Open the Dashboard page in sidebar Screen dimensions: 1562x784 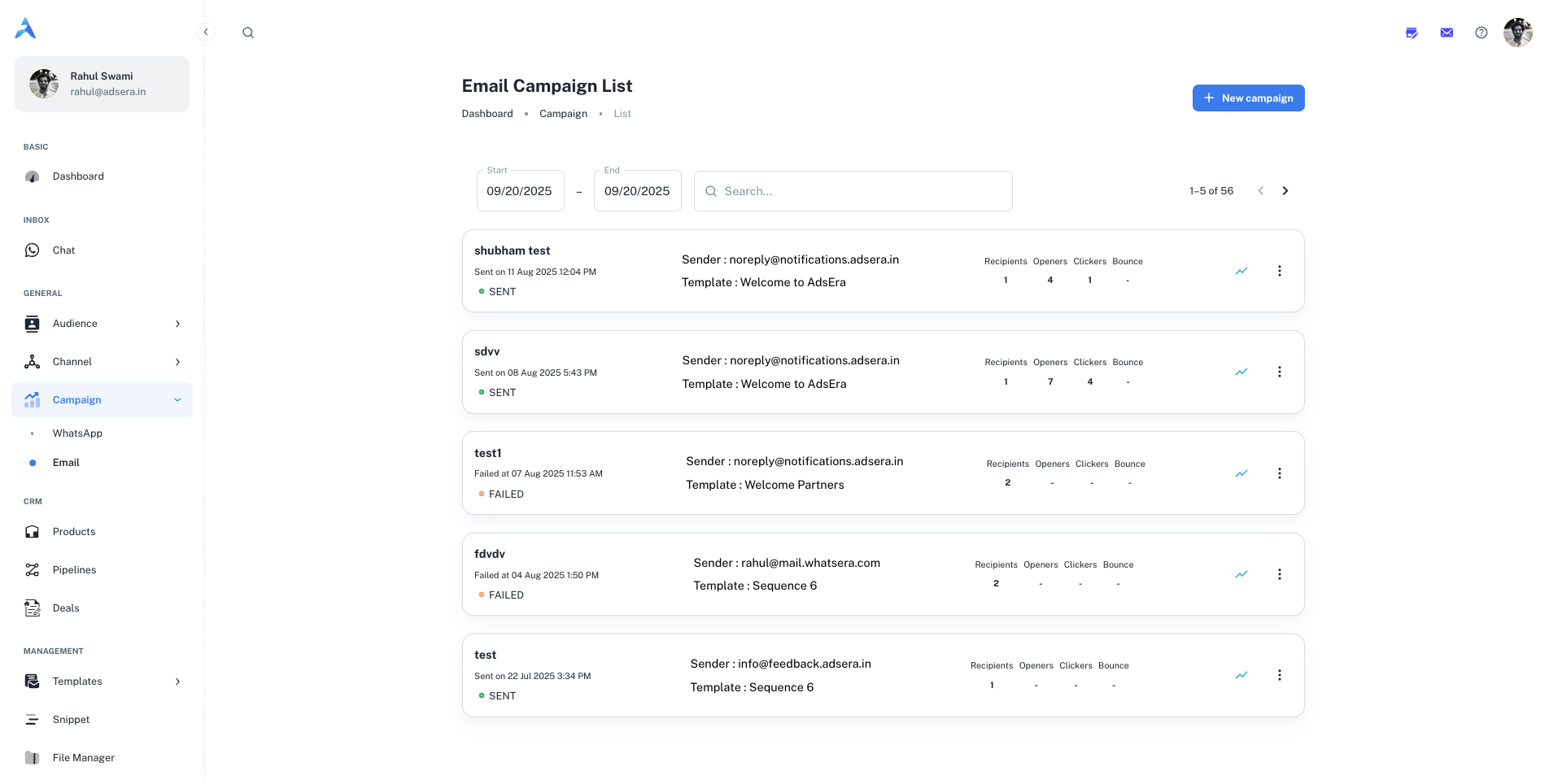point(78,176)
